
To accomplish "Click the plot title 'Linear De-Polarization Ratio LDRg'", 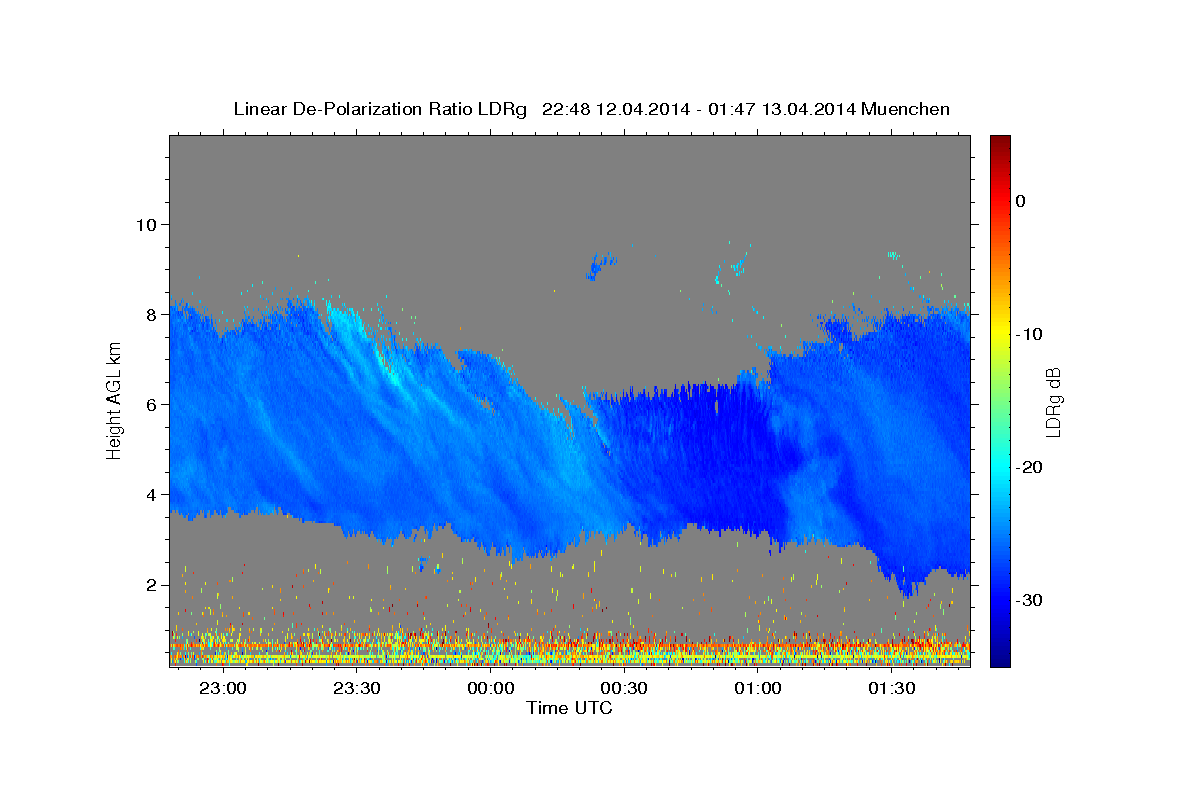I will pos(380,109).
